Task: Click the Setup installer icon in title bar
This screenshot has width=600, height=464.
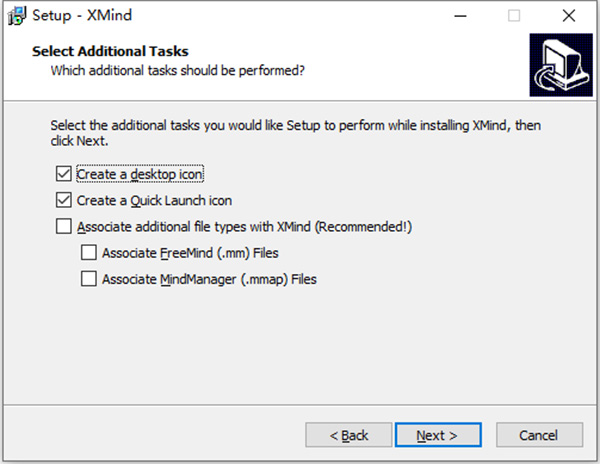Action: click(16, 16)
